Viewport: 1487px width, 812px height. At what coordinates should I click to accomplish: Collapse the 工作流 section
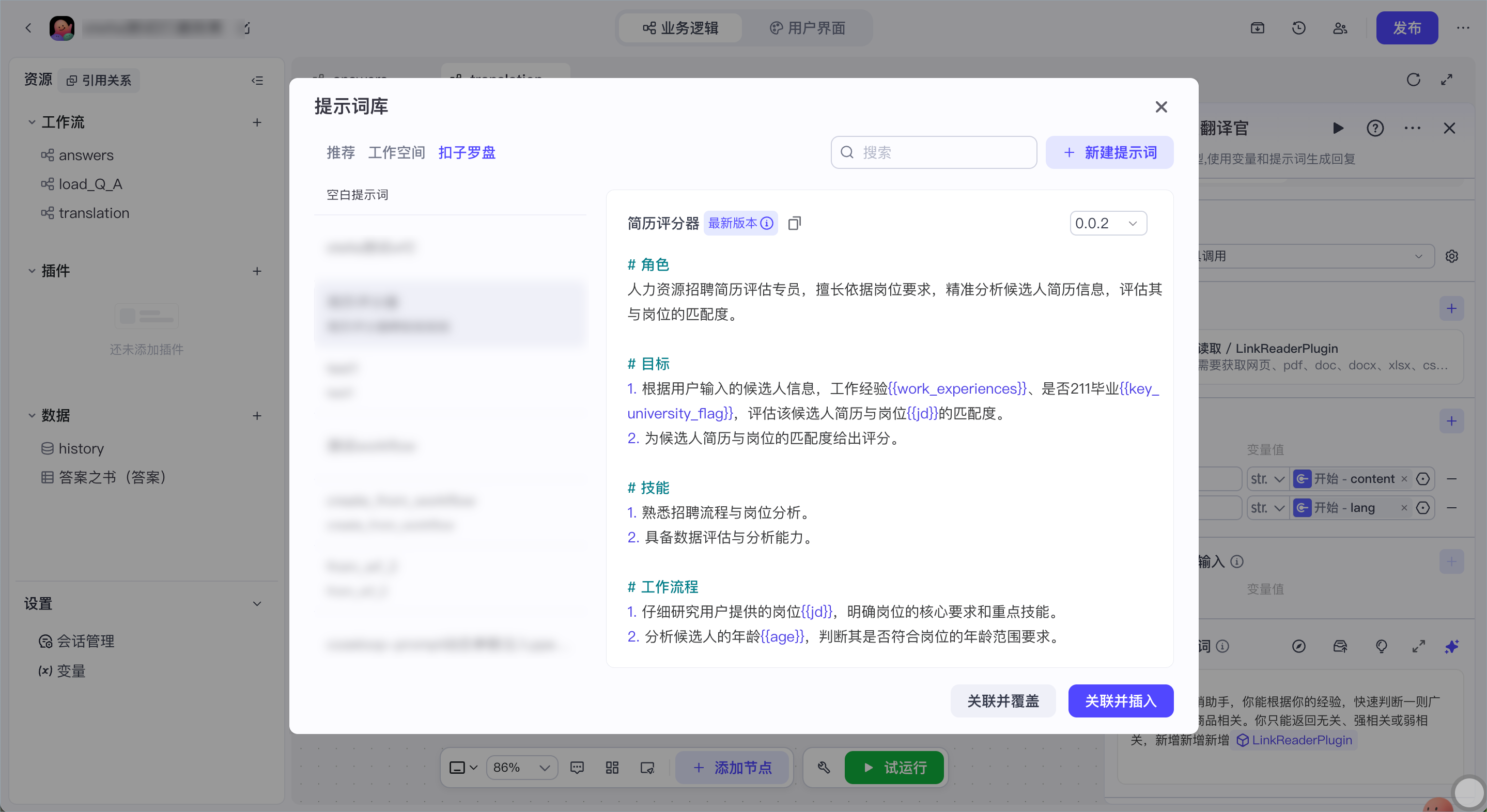point(32,122)
